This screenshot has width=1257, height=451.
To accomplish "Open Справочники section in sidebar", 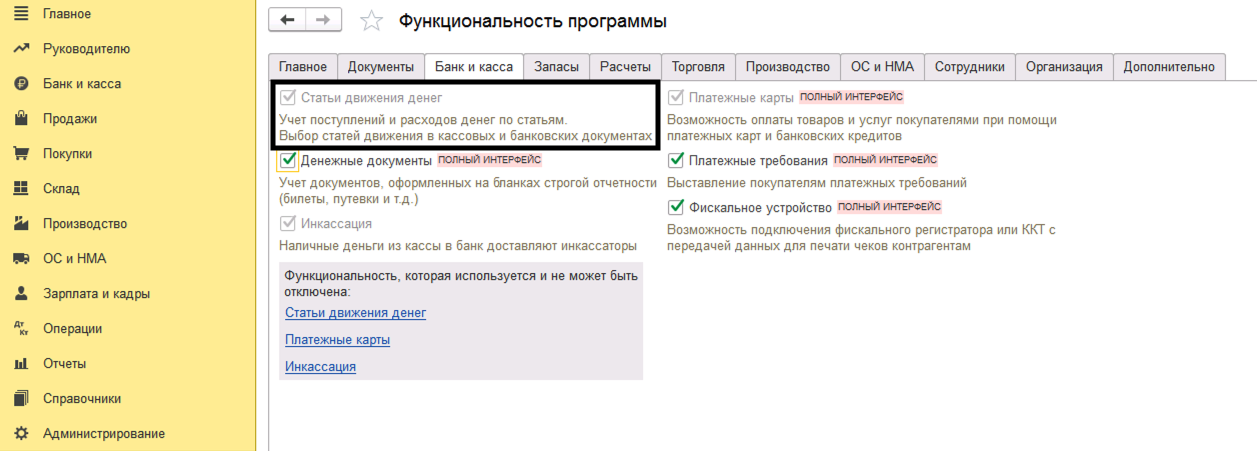I will 82,399.
